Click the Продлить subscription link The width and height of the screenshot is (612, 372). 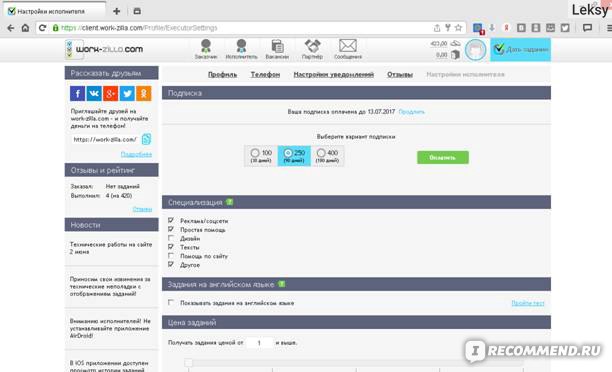click(x=411, y=112)
